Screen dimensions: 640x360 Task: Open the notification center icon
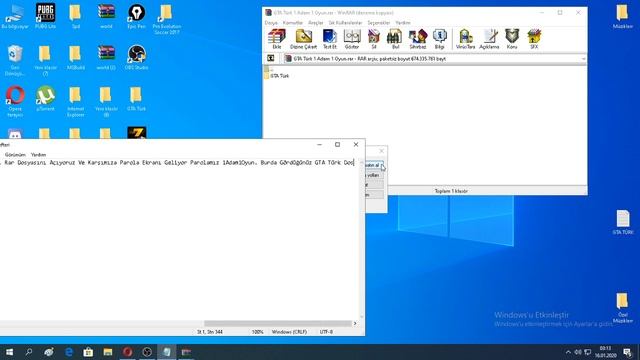[x=627, y=352]
